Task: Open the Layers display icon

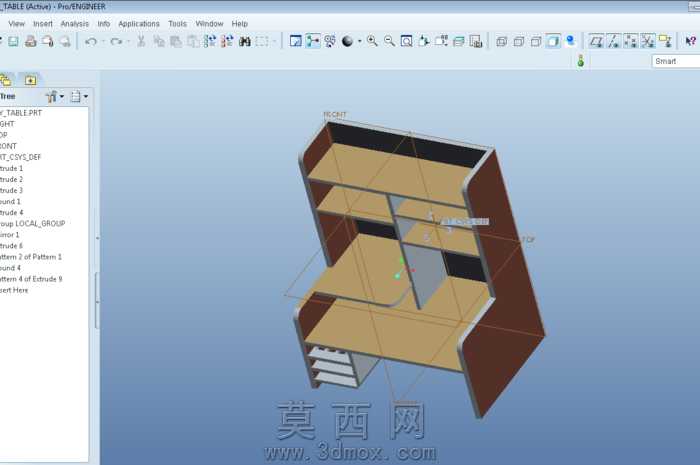Action: (x=458, y=42)
